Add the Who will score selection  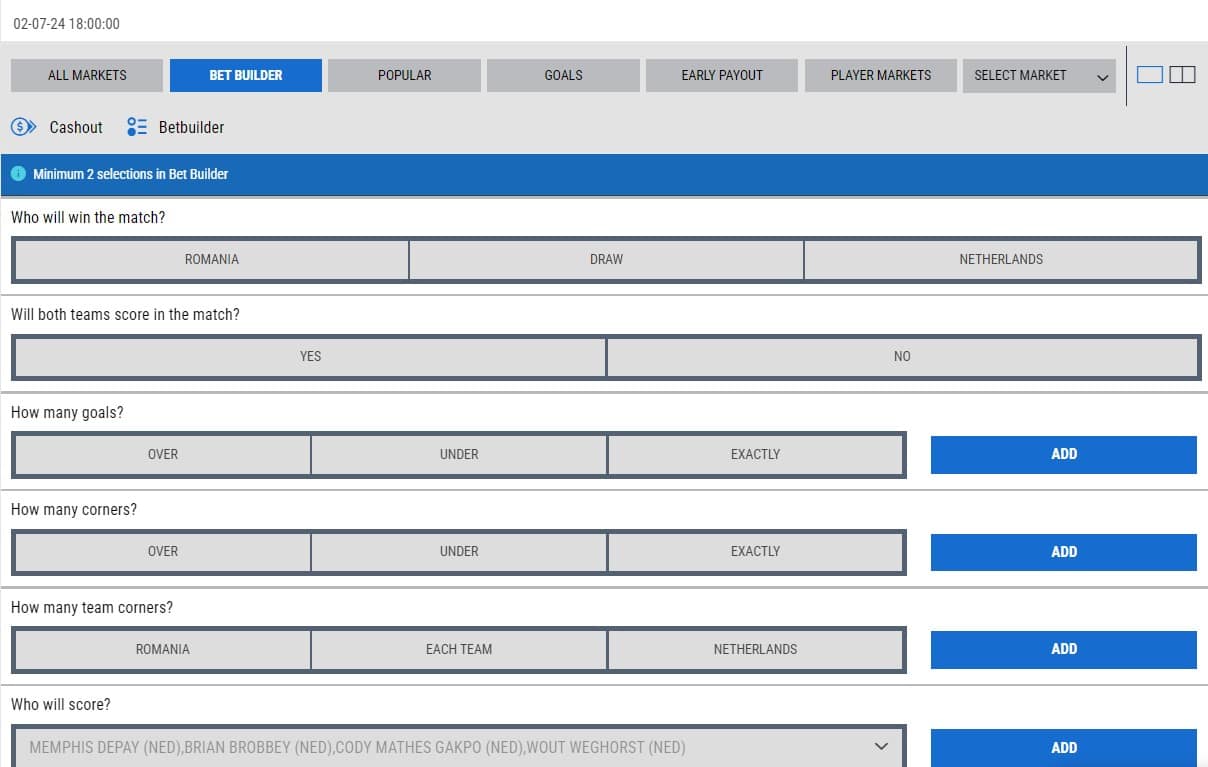[x=1063, y=747]
